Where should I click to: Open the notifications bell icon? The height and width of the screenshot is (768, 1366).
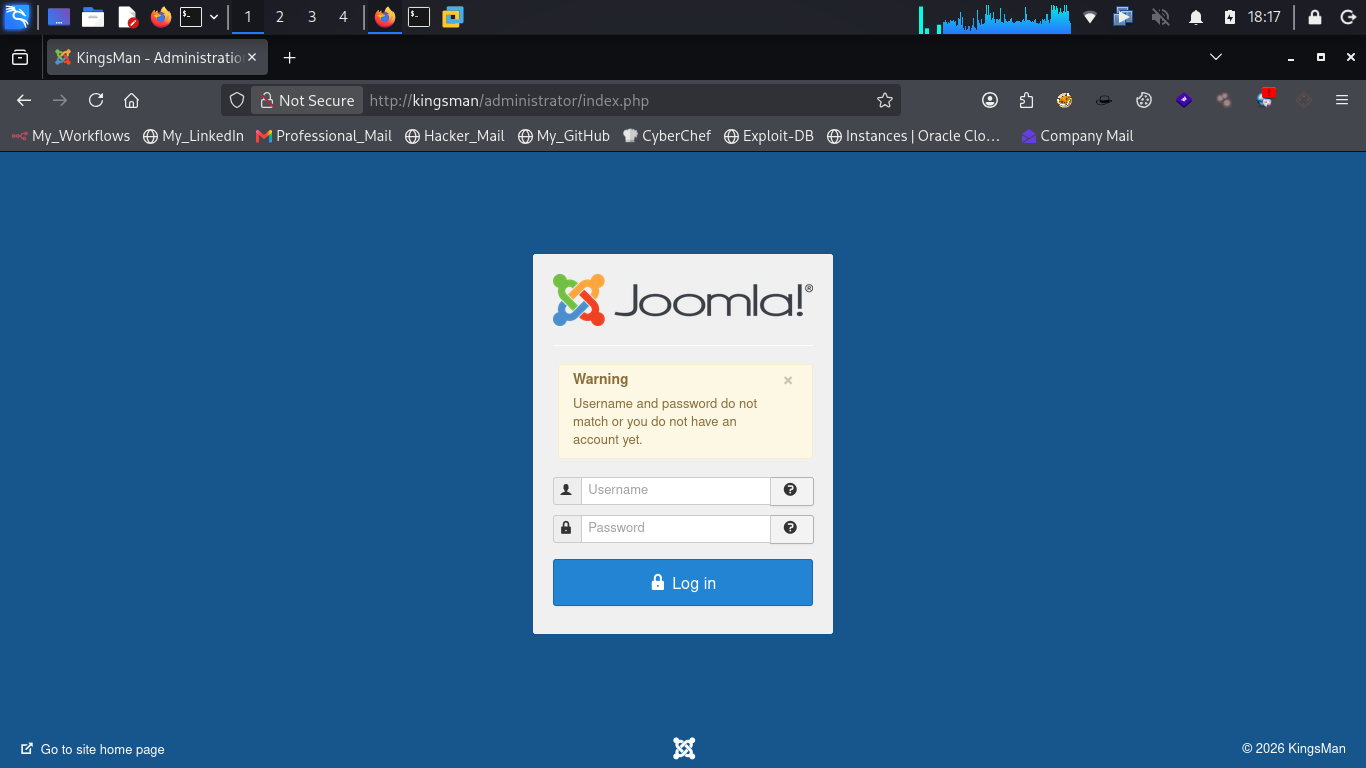tap(1195, 17)
